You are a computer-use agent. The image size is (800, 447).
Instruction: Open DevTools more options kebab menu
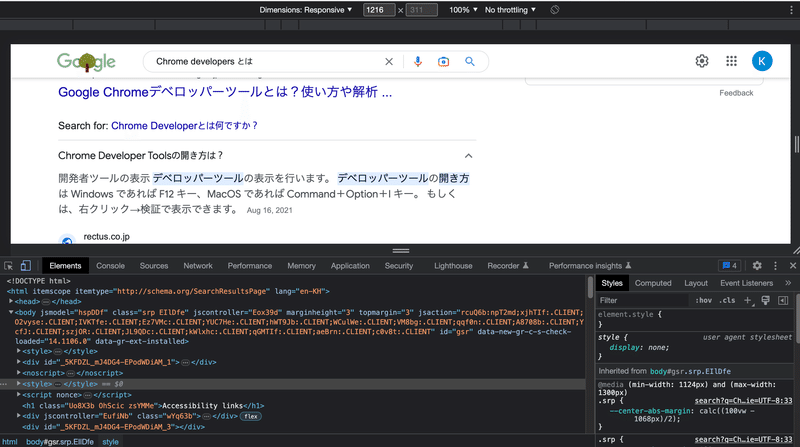(x=776, y=265)
